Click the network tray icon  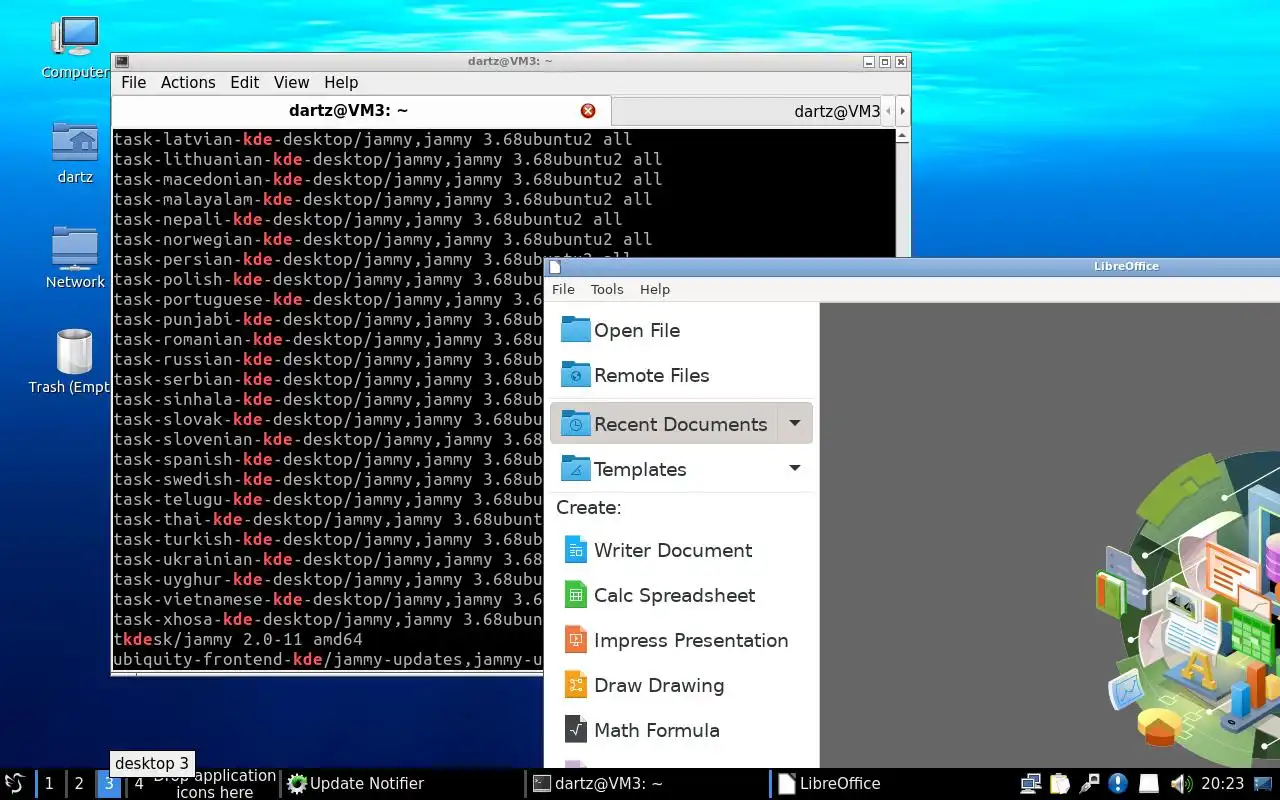pyautogui.click(x=1030, y=784)
